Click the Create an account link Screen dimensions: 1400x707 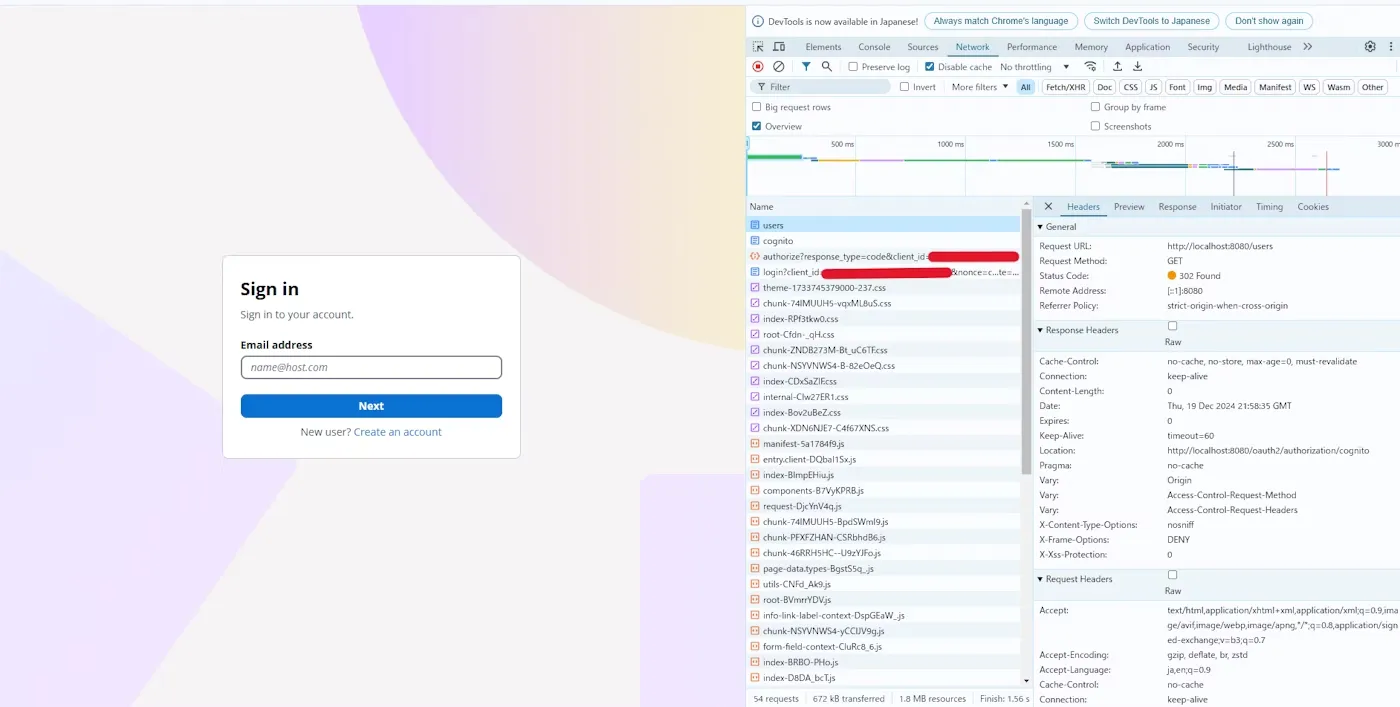(397, 432)
